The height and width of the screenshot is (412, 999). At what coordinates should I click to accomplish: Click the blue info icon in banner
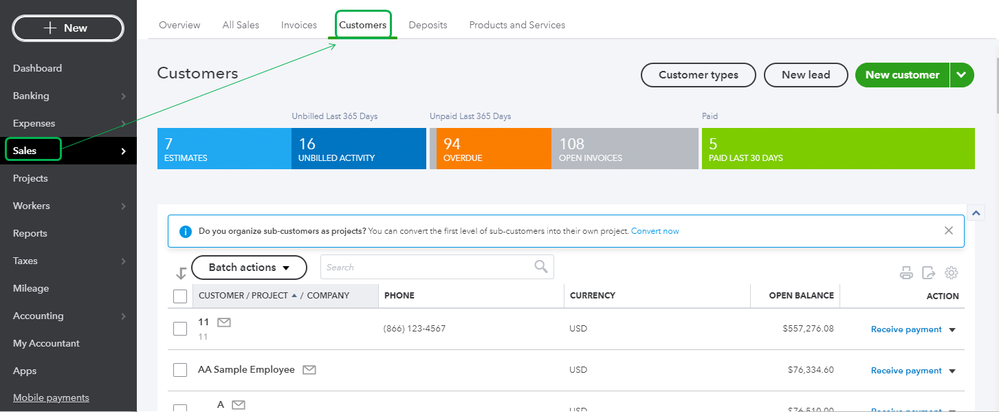pyautogui.click(x=185, y=231)
